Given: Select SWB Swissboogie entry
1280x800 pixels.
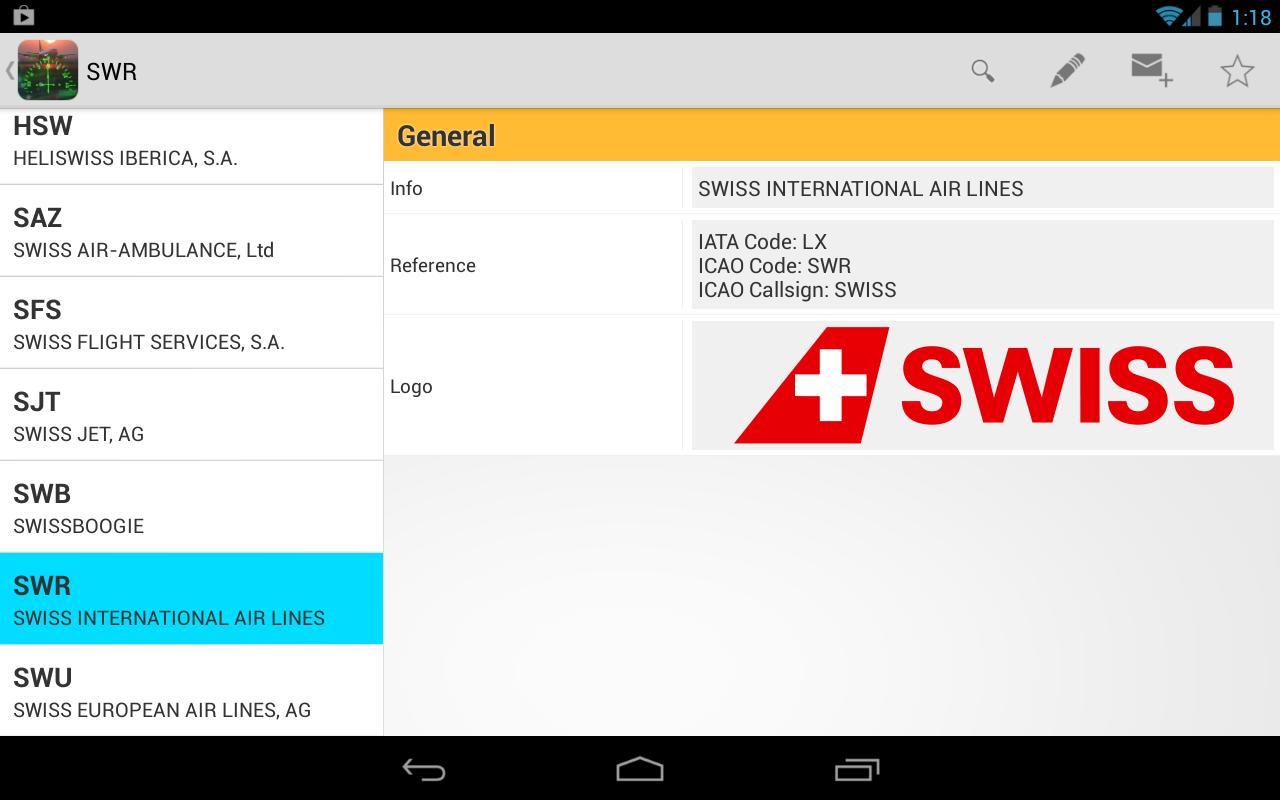Looking at the screenshot, I should [x=191, y=507].
